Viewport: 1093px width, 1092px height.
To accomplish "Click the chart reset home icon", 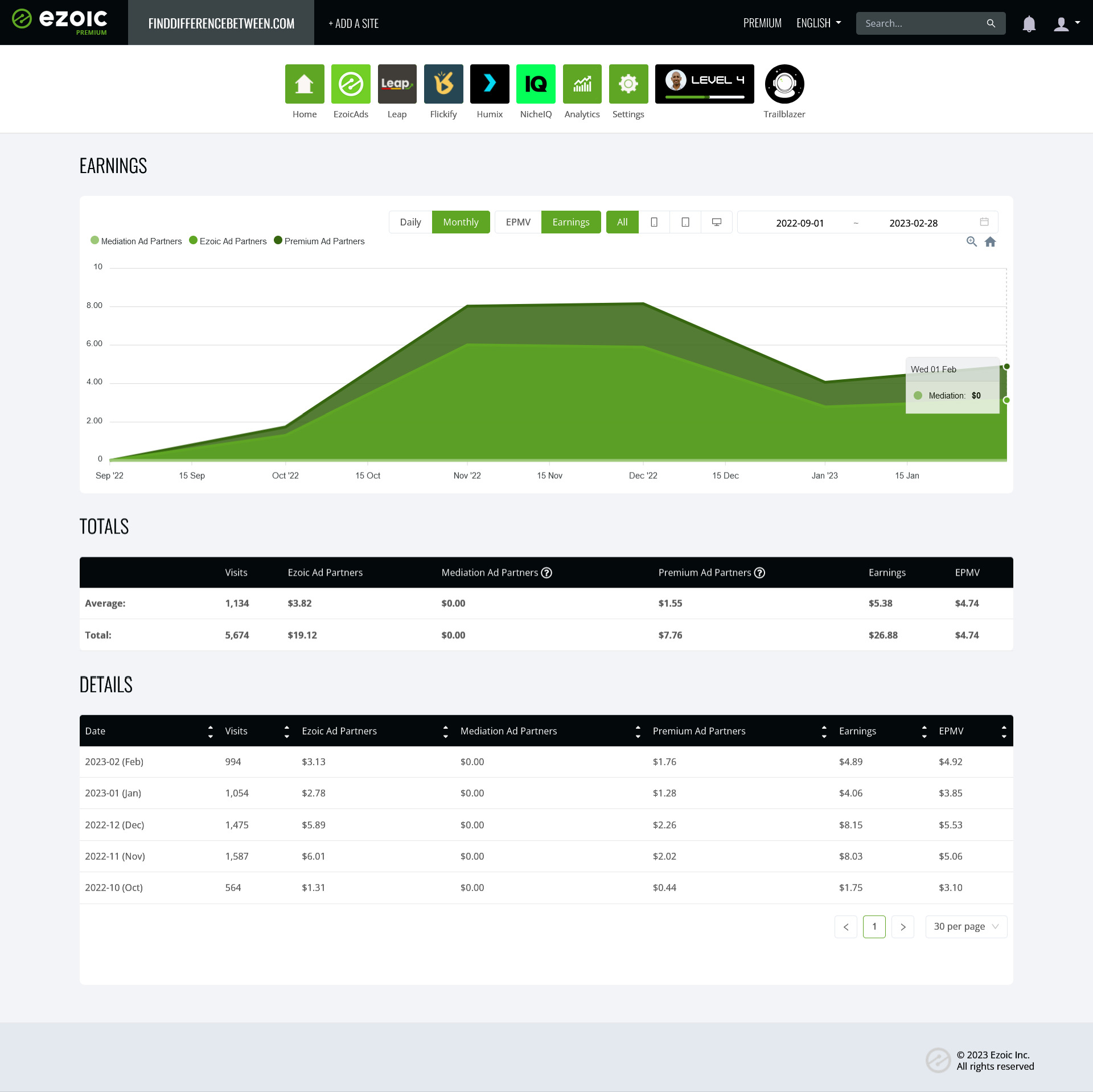I will pyautogui.click(x=991, y=241).
